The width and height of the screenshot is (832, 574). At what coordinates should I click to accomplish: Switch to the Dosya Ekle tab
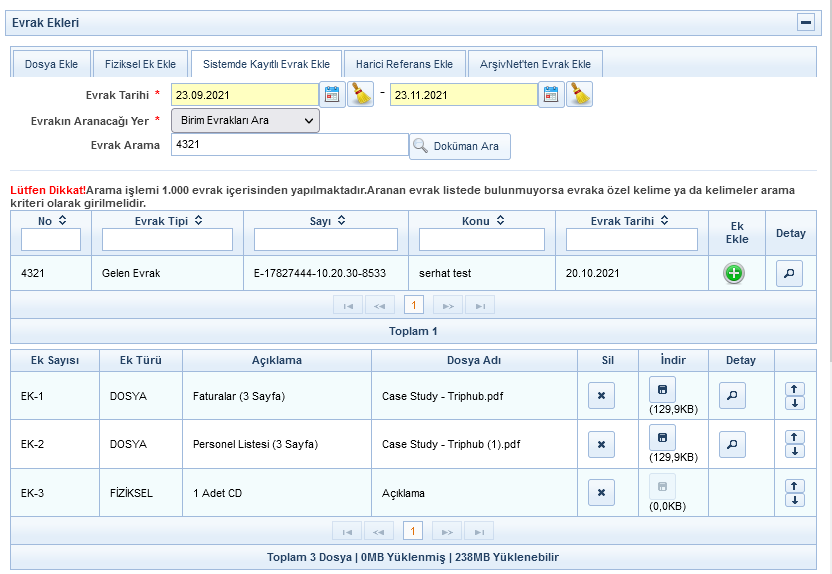click(53, 64)
